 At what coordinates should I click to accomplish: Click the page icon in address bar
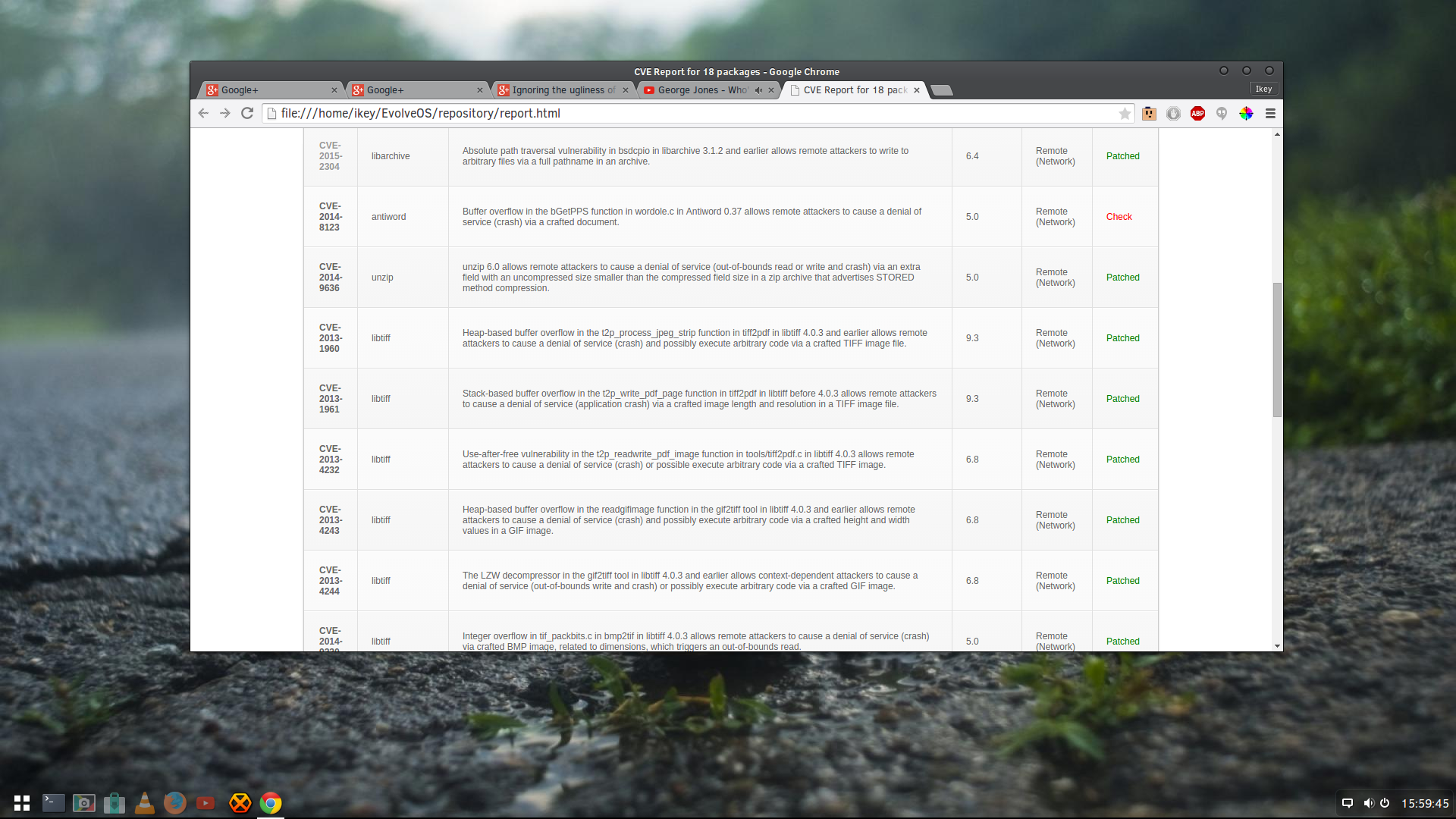[271, 114]
